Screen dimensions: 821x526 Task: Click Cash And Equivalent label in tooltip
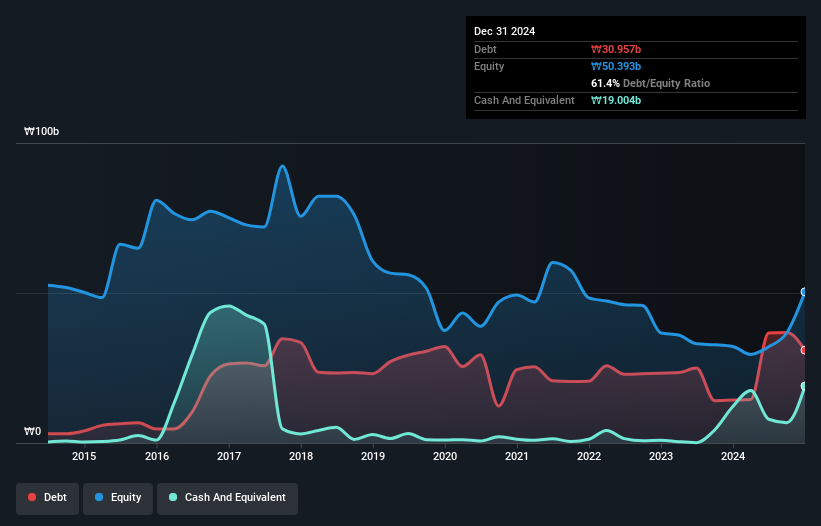524,100
